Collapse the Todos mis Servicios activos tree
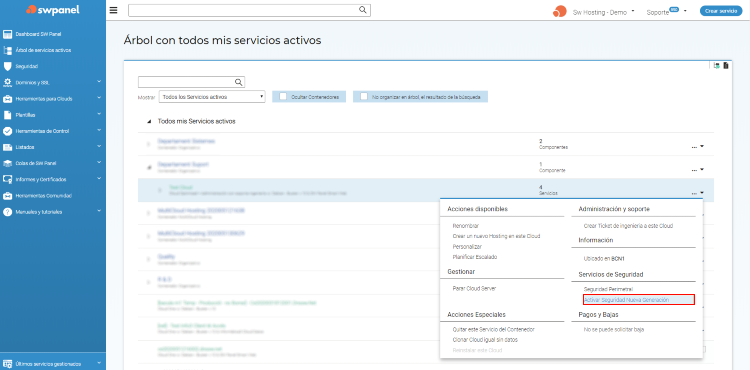 (x=148, y=122)
